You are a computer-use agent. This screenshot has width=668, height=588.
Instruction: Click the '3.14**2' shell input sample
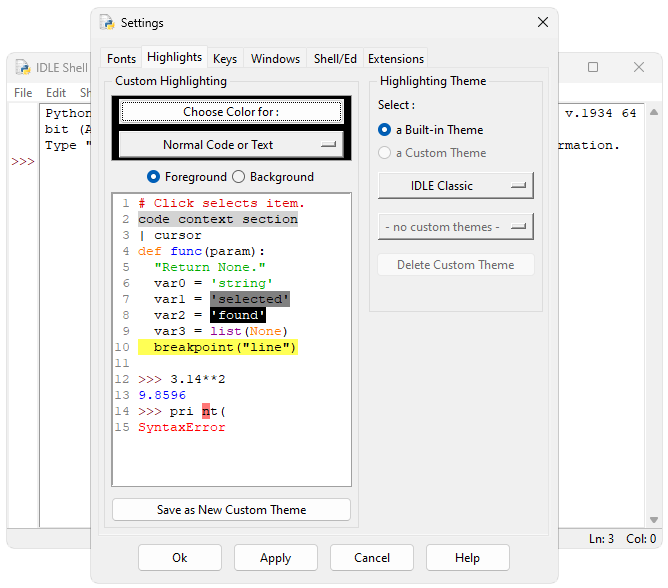(198, 379)
